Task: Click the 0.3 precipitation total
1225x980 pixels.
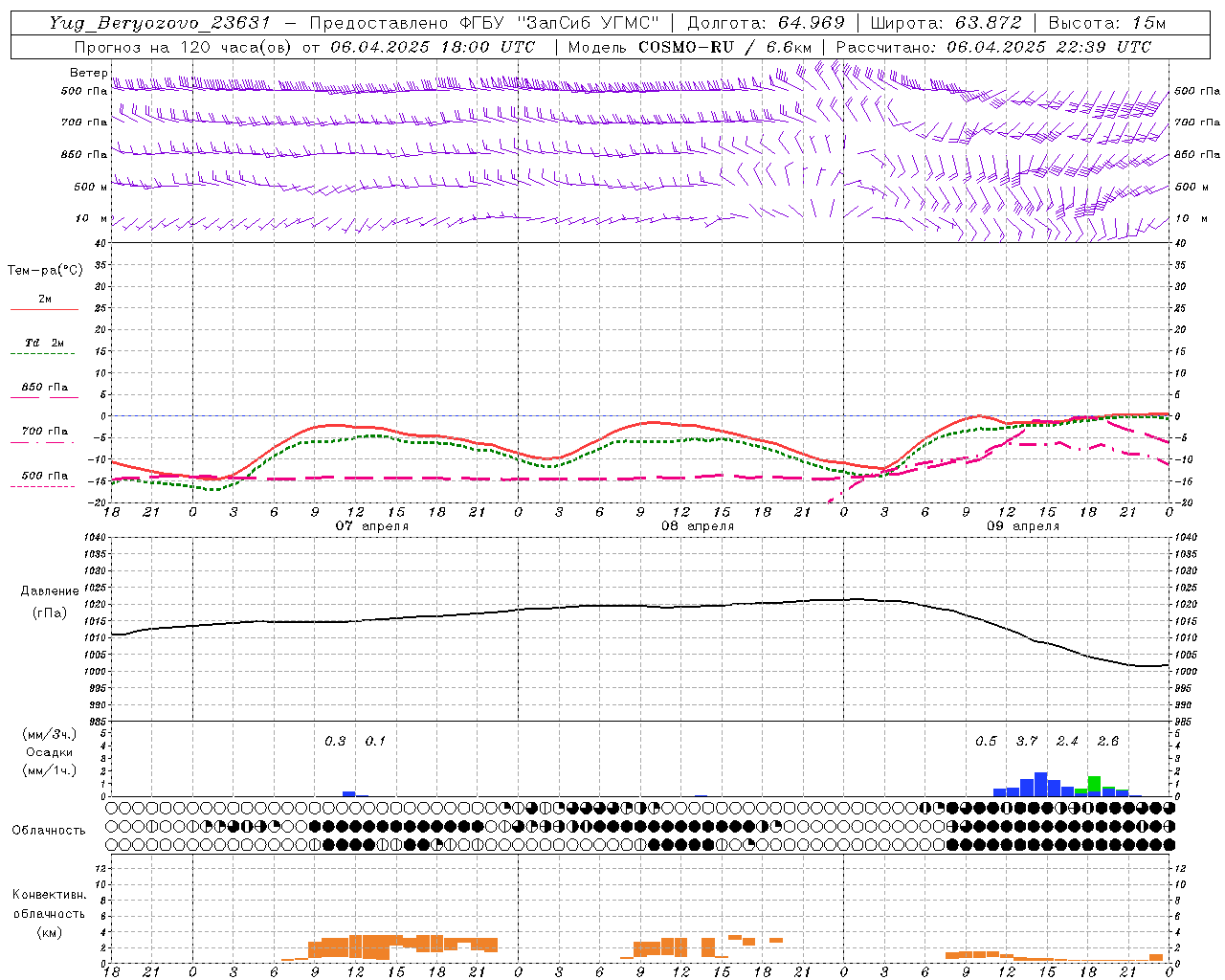Action: click(x=335, y=742)
